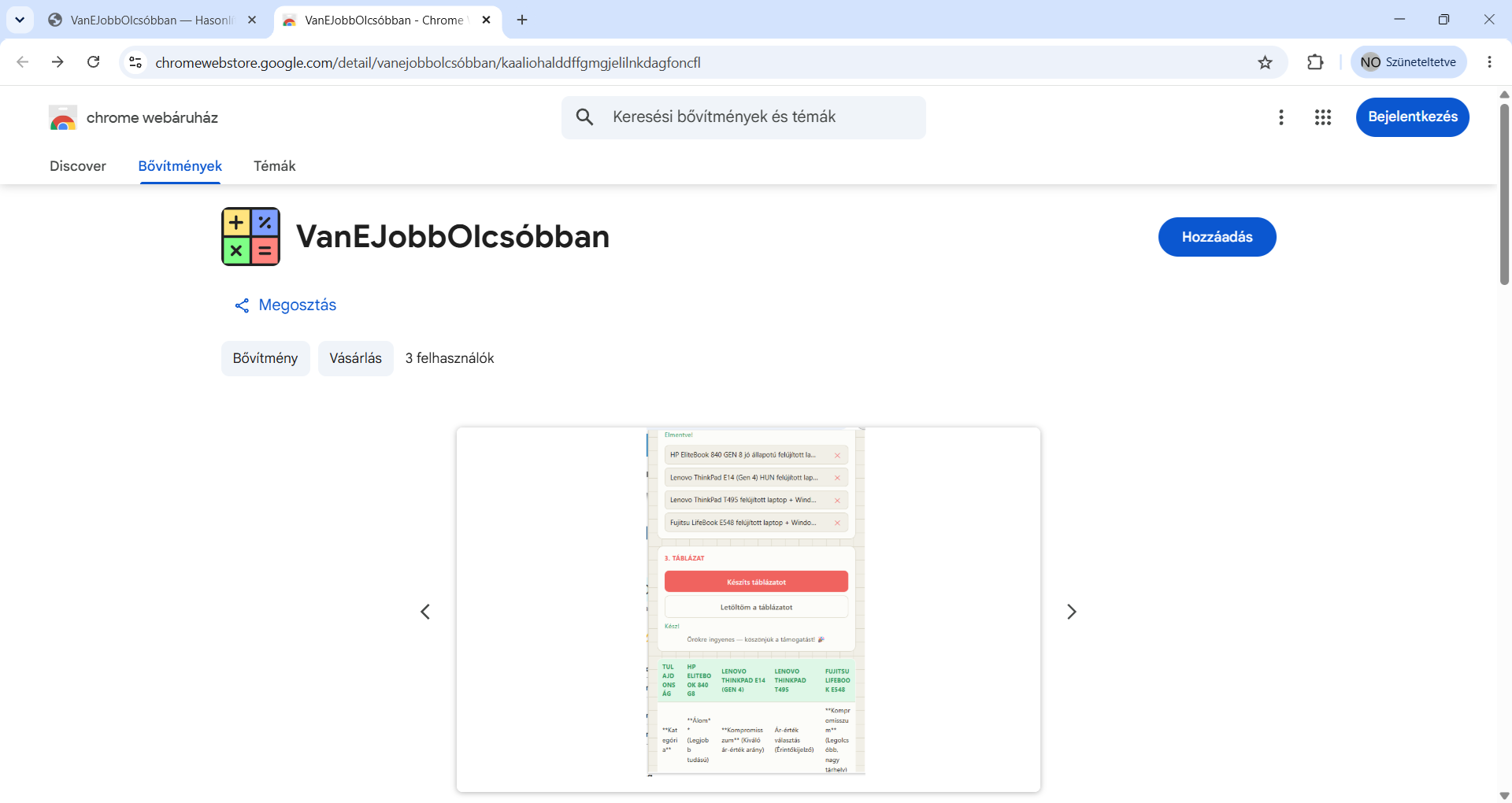
Task: Close the active VanEJobbOlcsóbban - Chrome tab
Action: [x=487, y=20]
